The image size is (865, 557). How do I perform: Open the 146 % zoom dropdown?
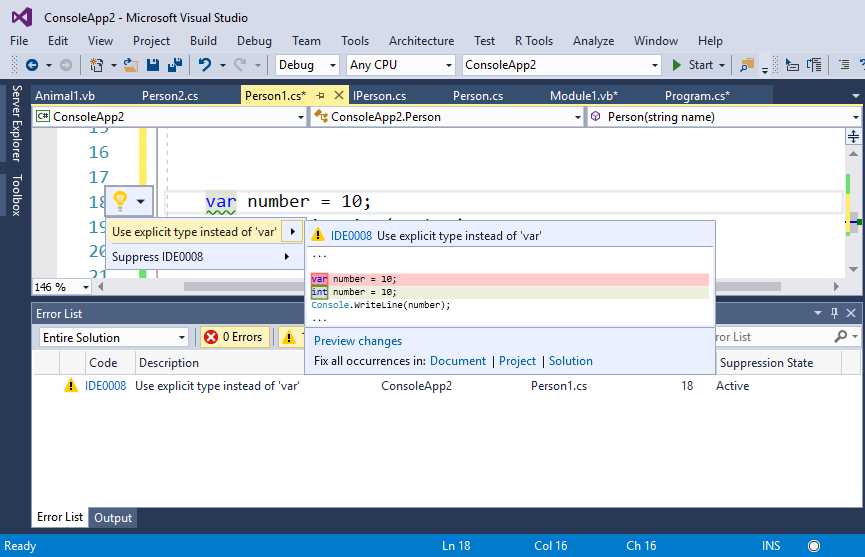61,287
